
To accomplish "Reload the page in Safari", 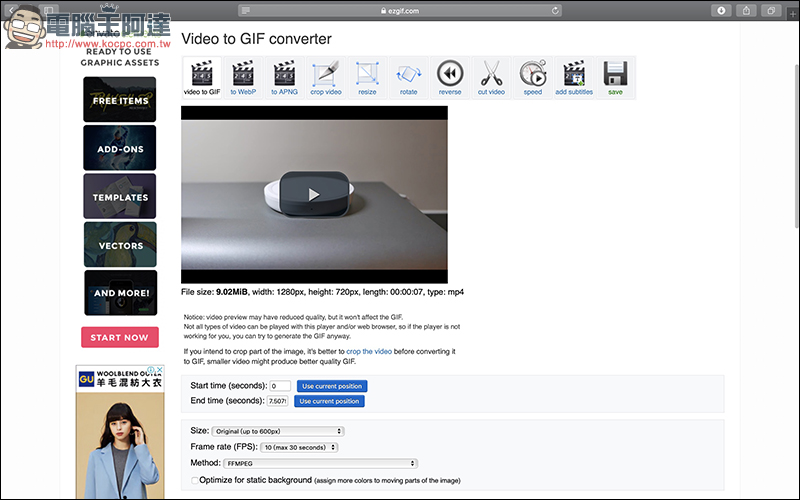I will pos(555,11).
